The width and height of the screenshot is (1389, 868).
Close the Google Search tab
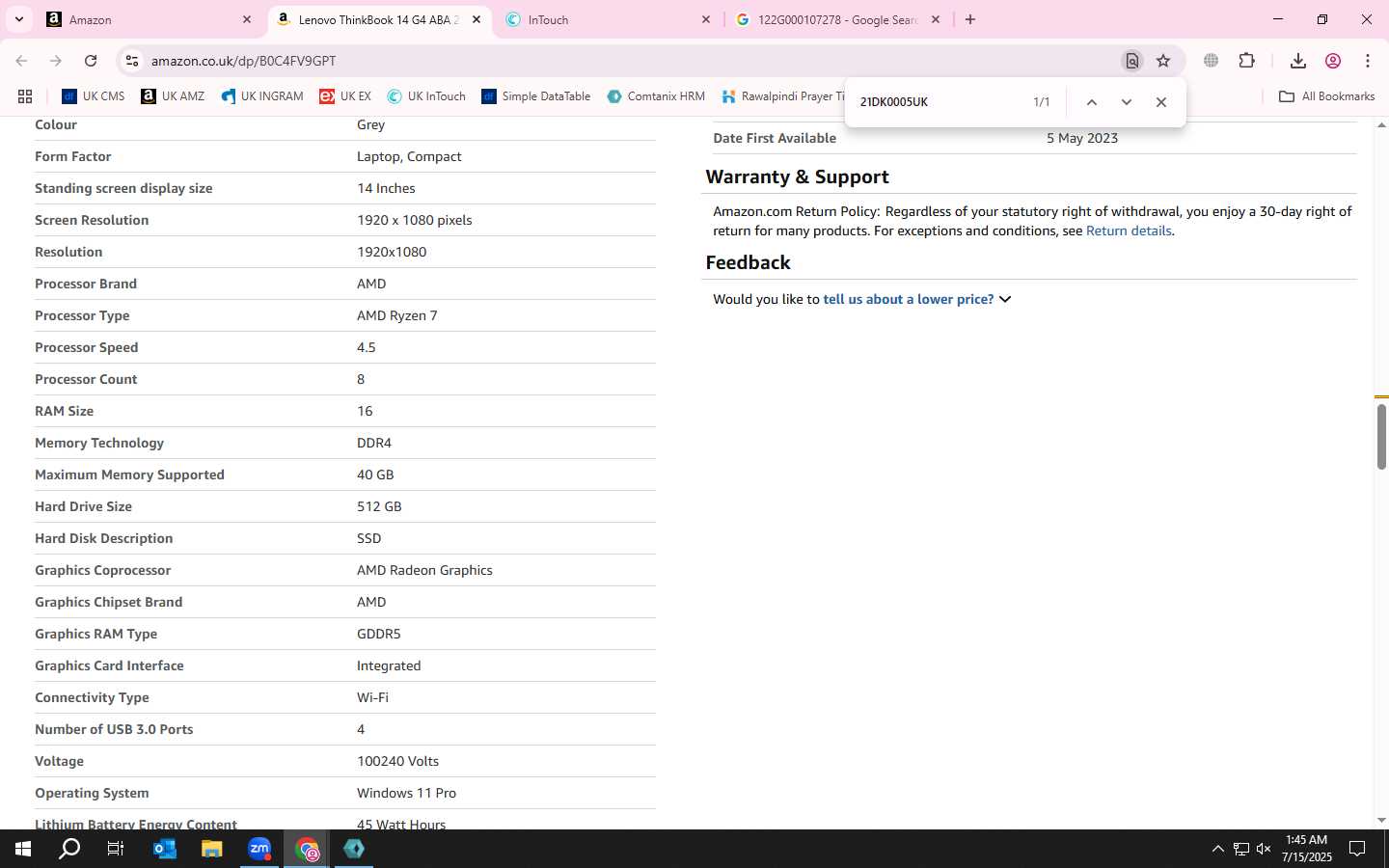(x=936, y=19)
